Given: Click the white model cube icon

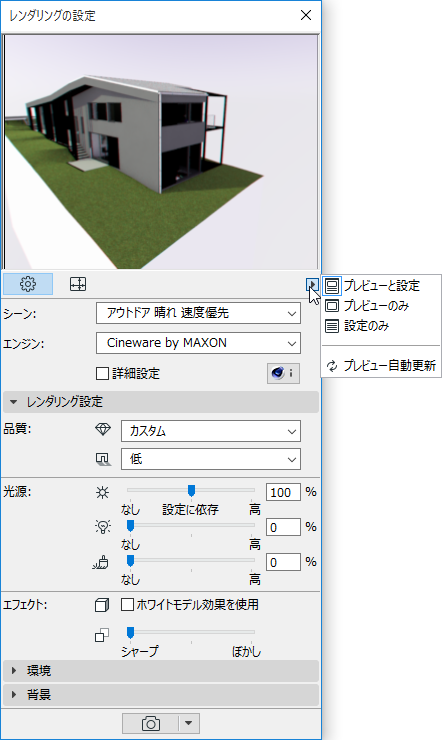Looking at the screenshot, I should point(101,605).
